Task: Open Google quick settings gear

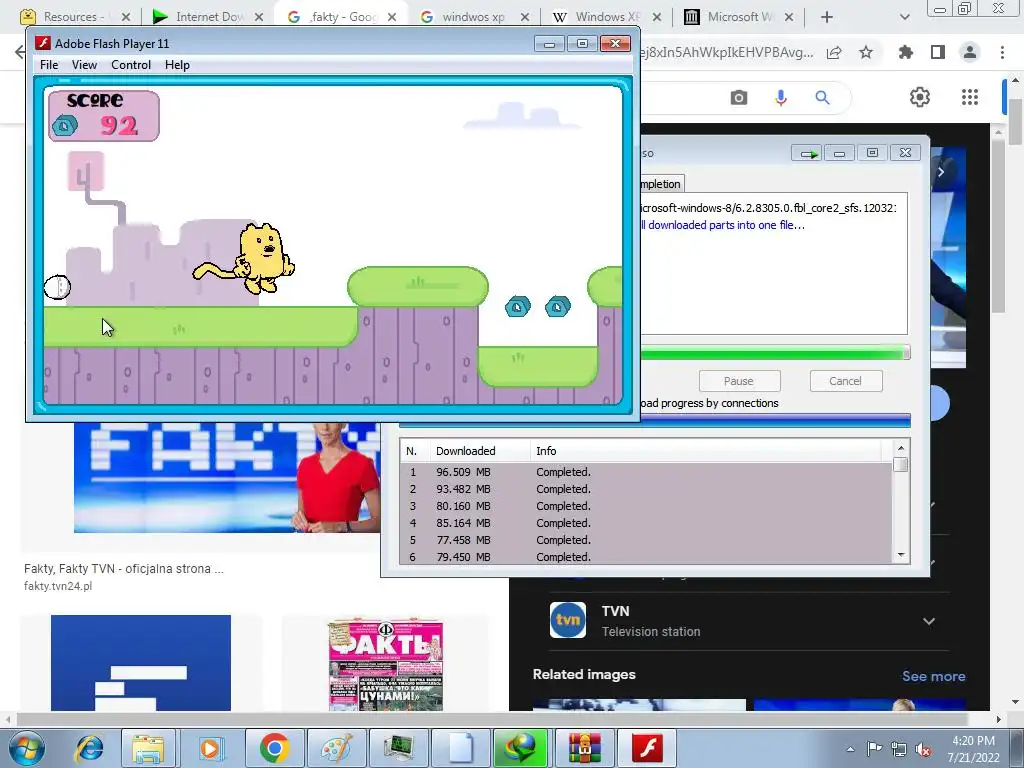Action: 920,97
